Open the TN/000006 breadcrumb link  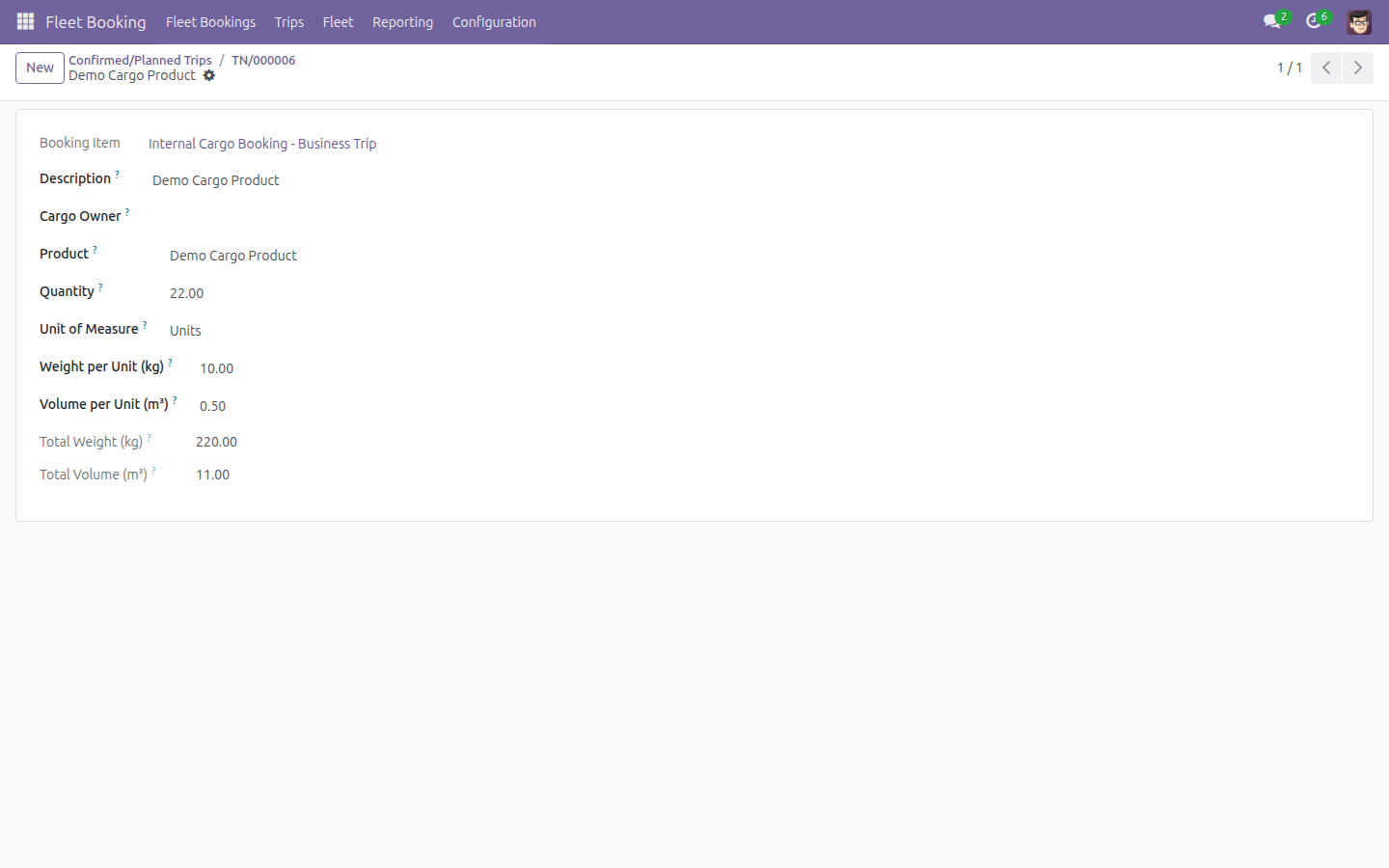tap(263, 60)
